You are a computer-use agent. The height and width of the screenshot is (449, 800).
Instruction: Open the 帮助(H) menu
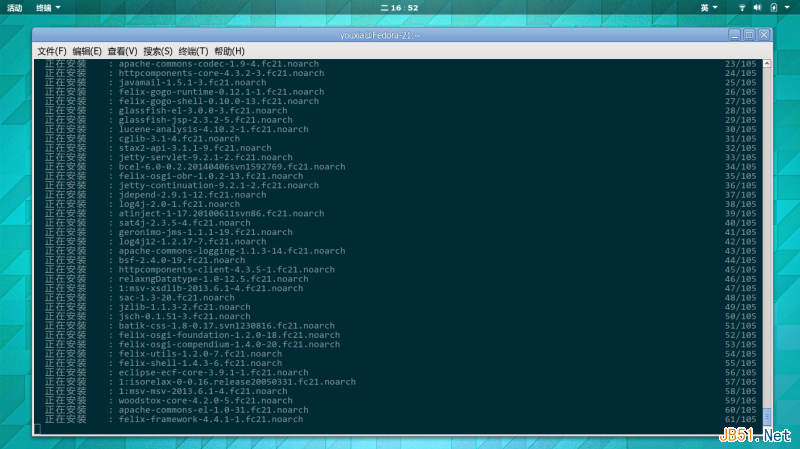tap(229, 51)
